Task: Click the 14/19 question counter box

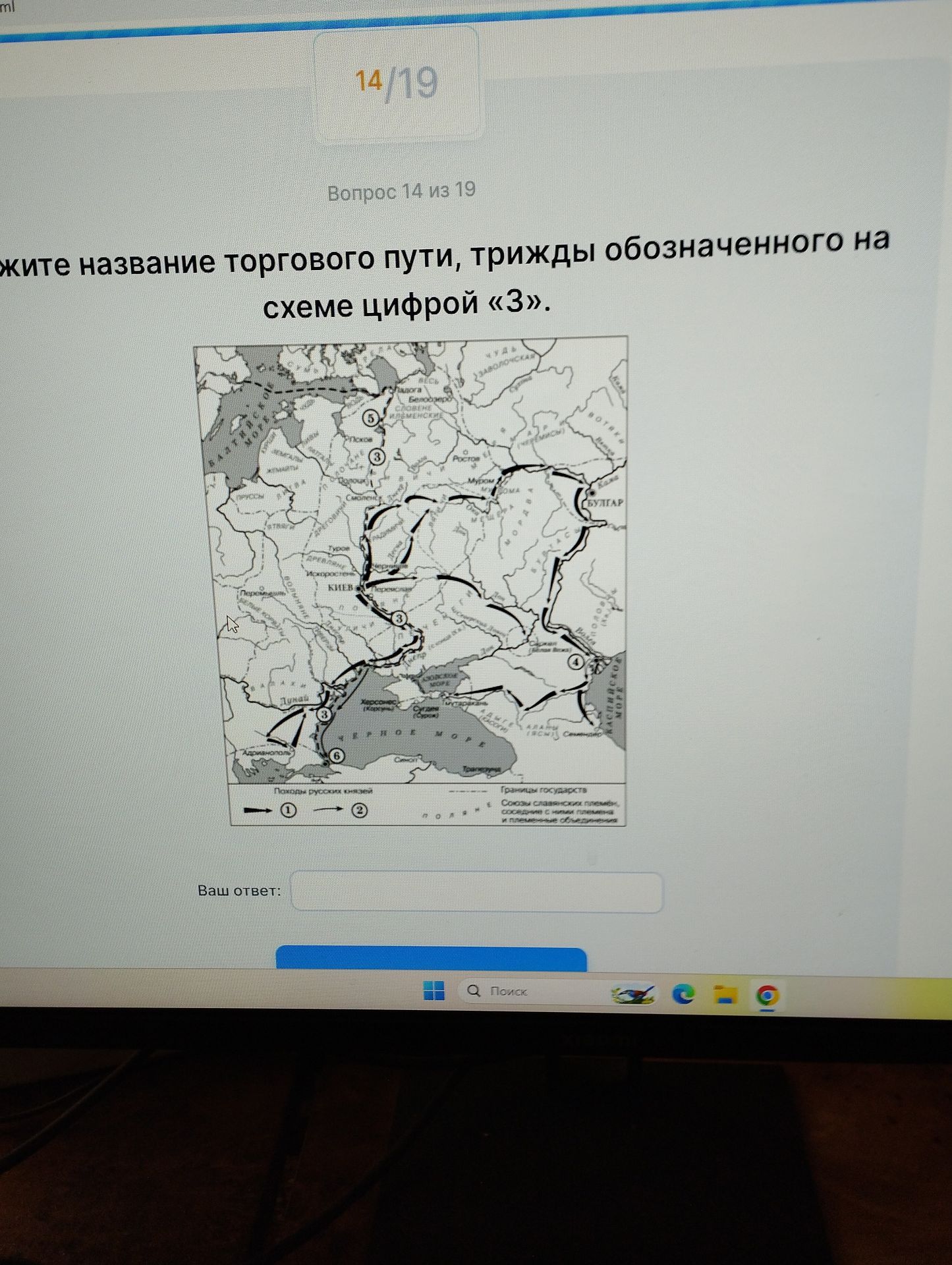Action: [x=396, y=84]
